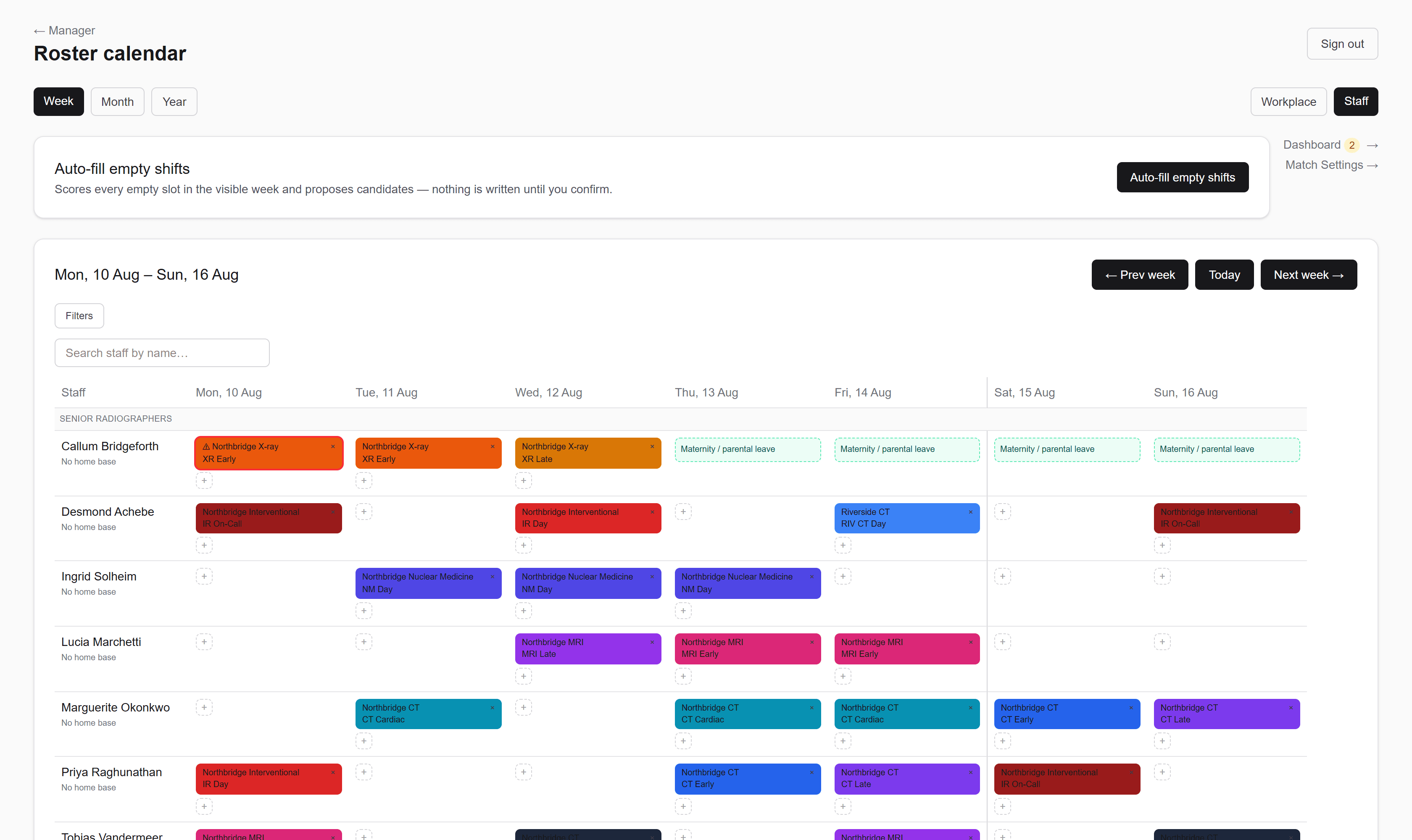This screenshot has height=840, width=1412.
Task: Open Ingrid's Wednesday NM Day shift card
Action: [x=588, y=583]
